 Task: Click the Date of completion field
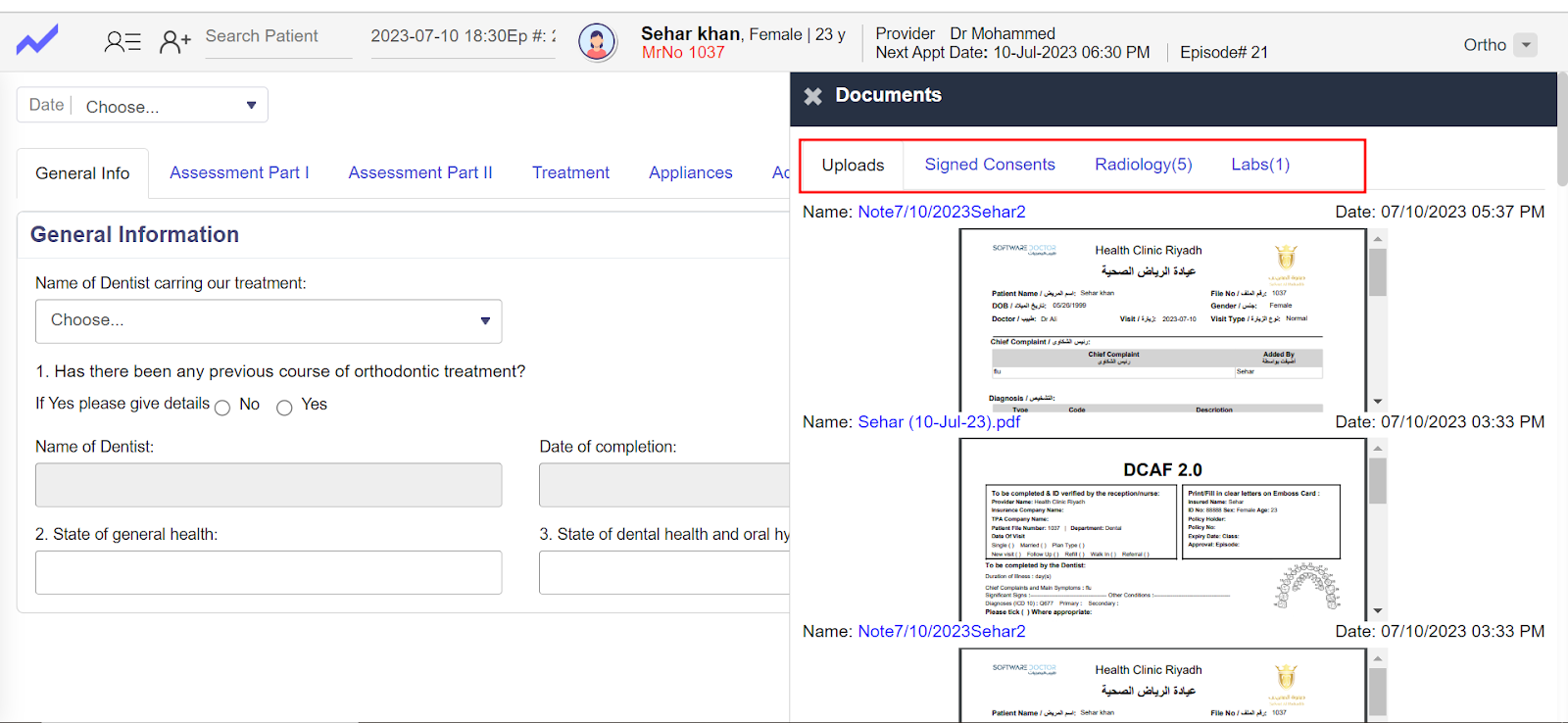tap(664, 485)
